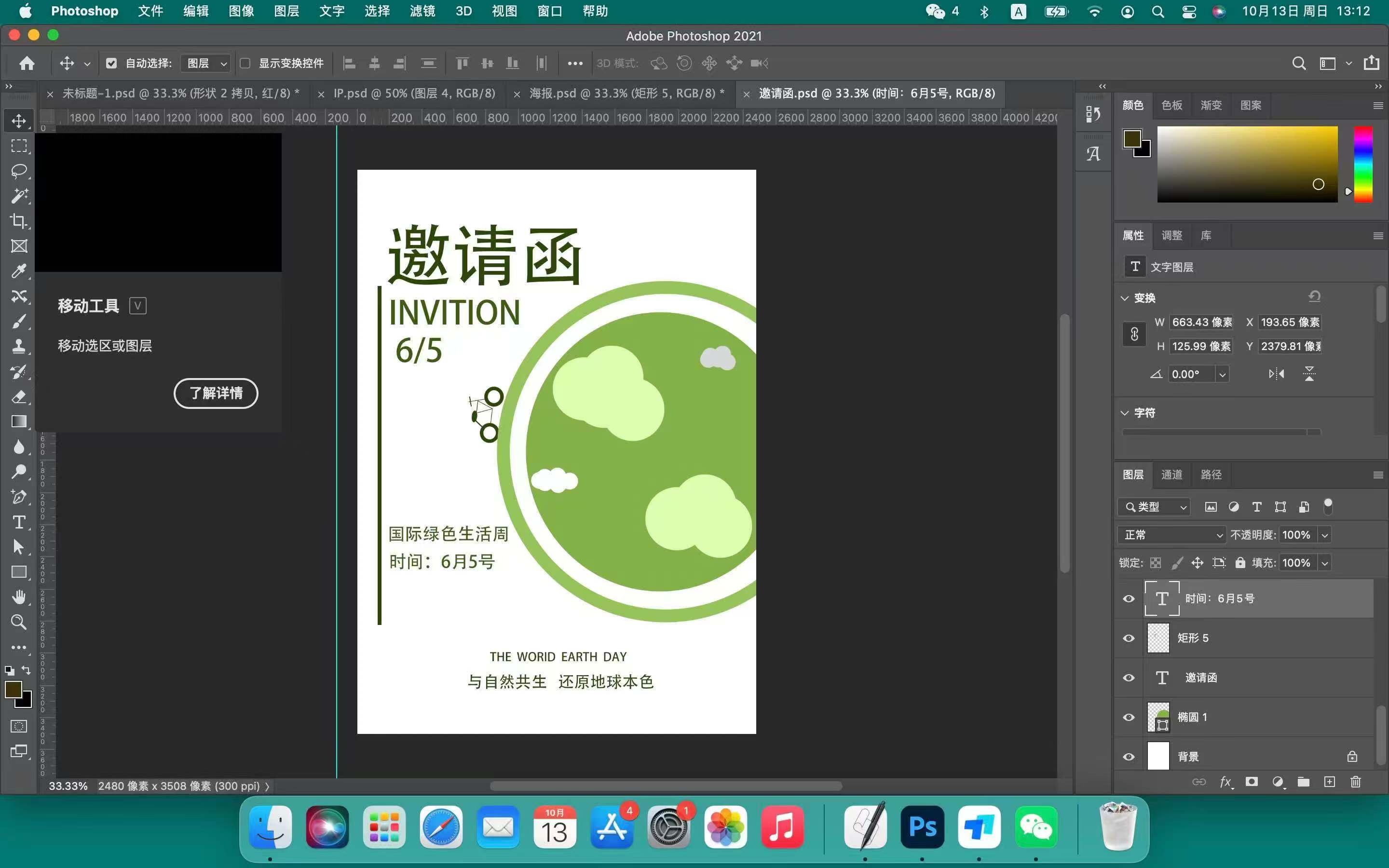This screenshot has height=868, width=1389.
Task: Click the vertical hue spectrum slider
Action: [x=1363, y=164]
